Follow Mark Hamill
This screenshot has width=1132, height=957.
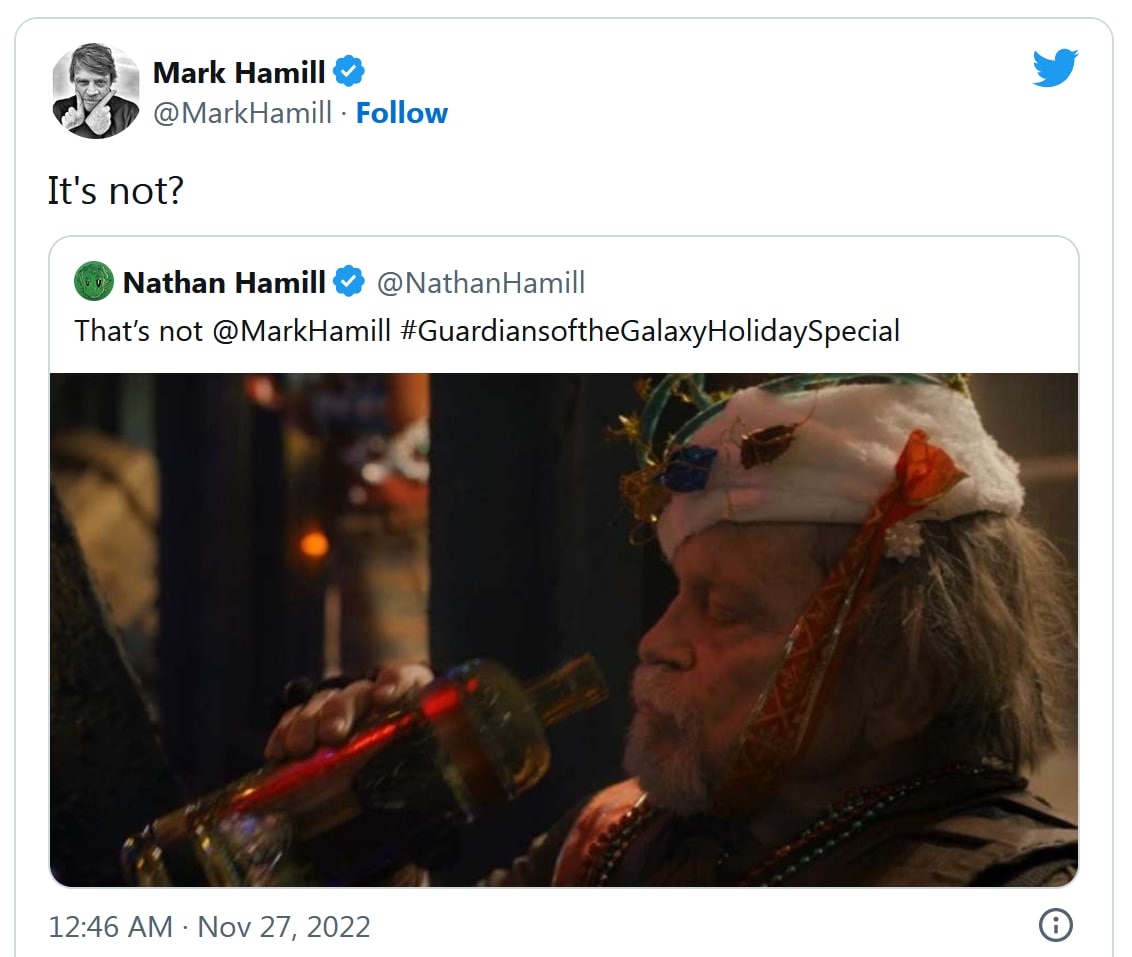coord(402,113)
